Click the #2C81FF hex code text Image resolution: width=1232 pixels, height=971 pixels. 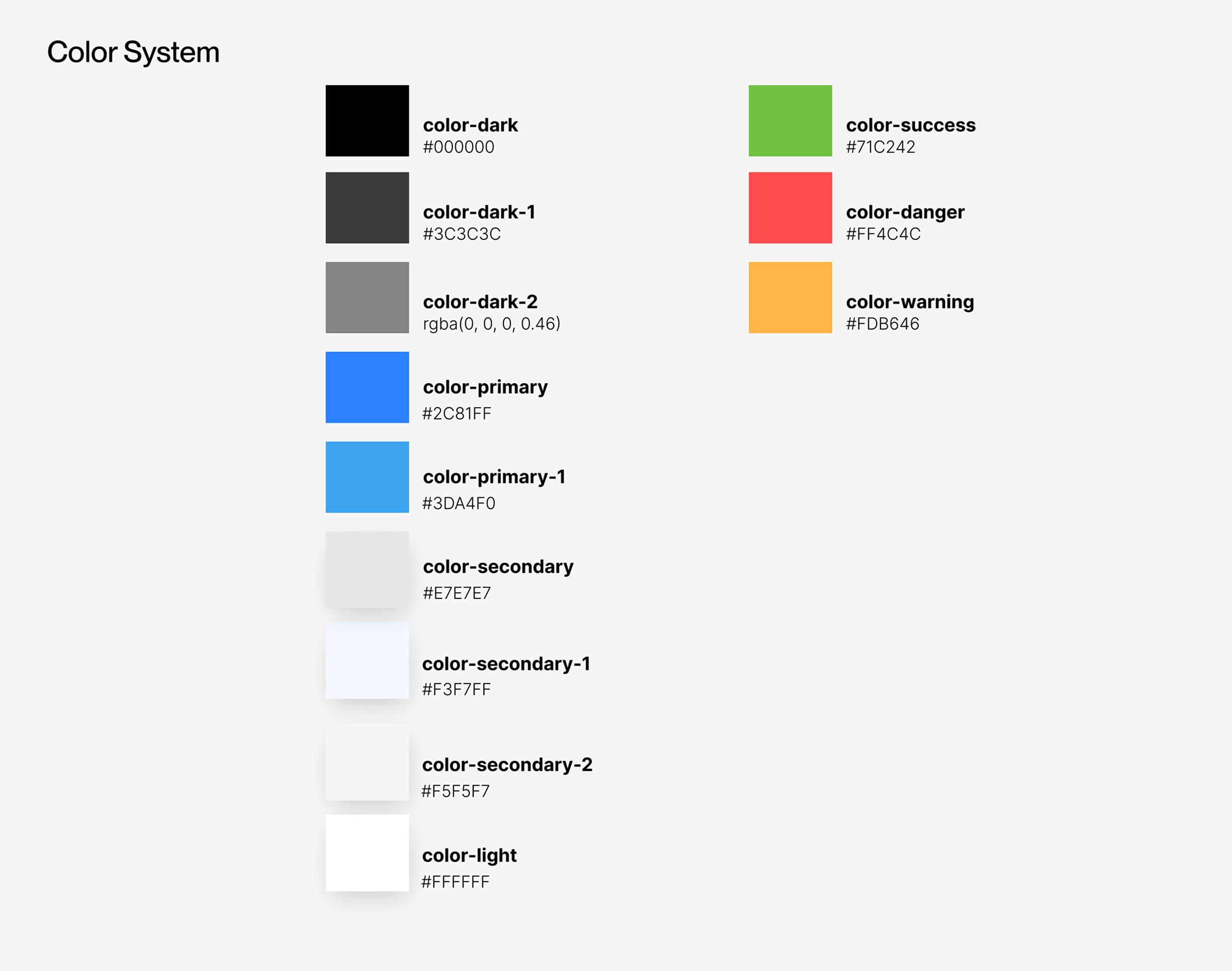[456, 413]
